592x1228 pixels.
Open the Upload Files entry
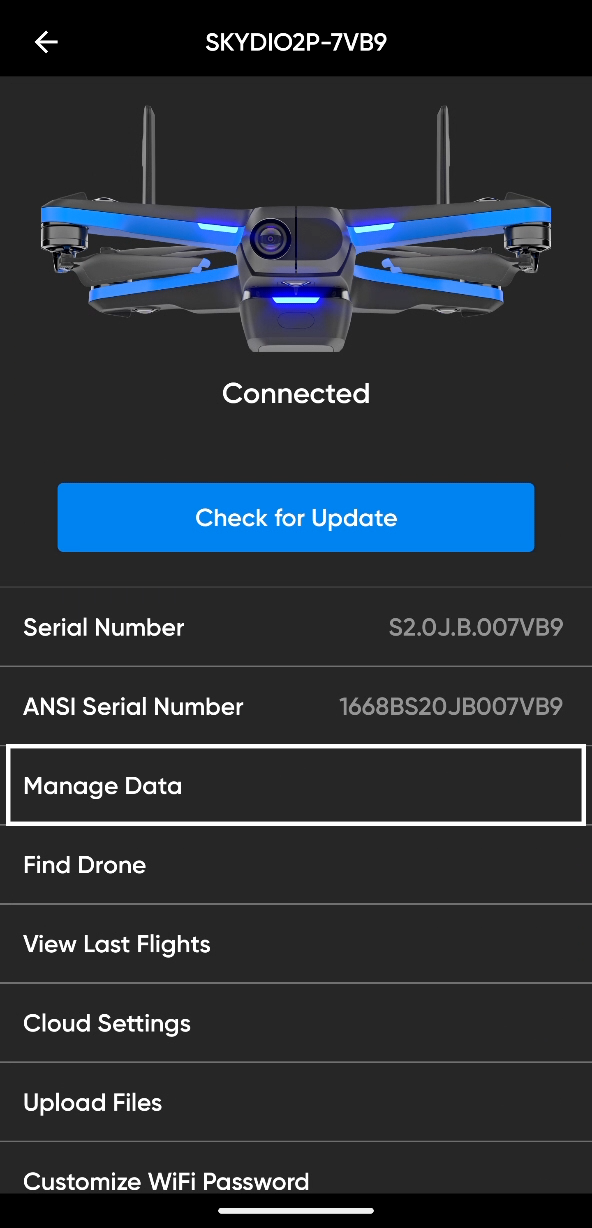click(296, 1102)
